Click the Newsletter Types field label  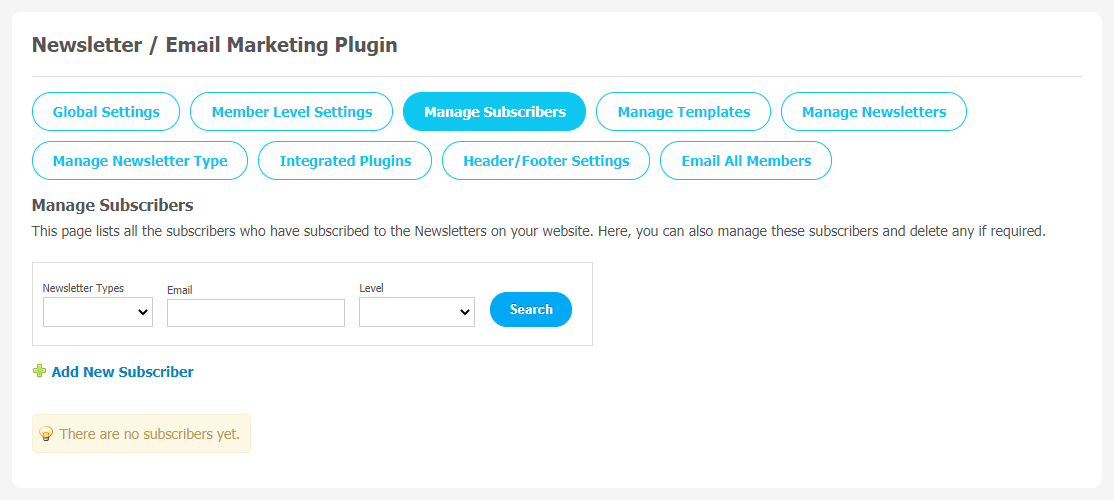83,288
